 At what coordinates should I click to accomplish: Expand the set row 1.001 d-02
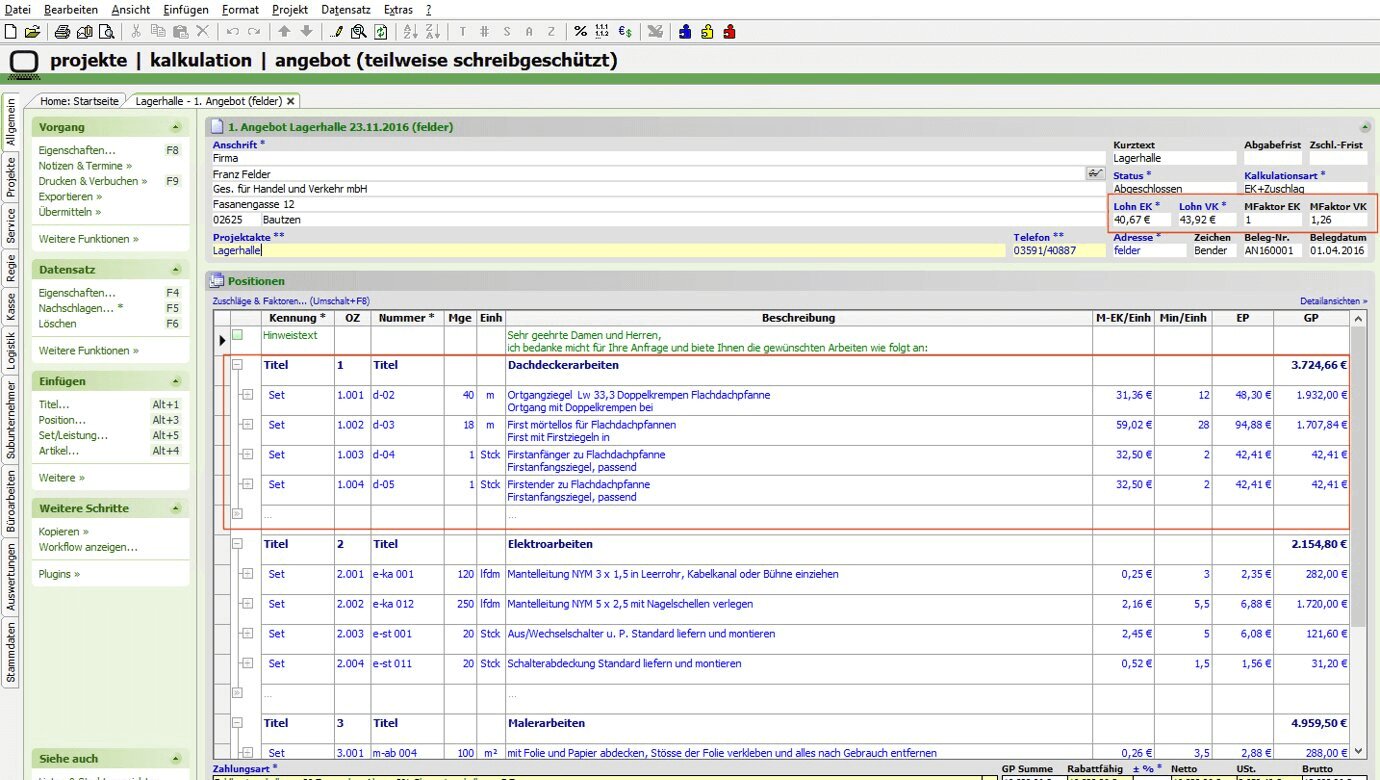[x=246, y=395]
